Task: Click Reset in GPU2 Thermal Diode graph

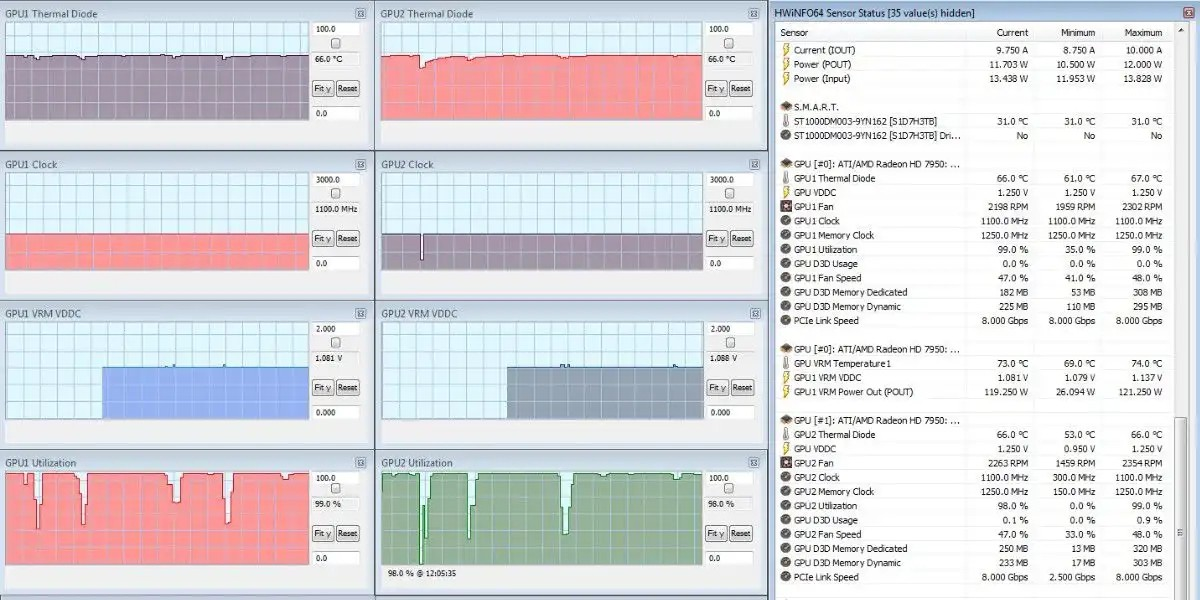Action: click(x=741, y=88)
